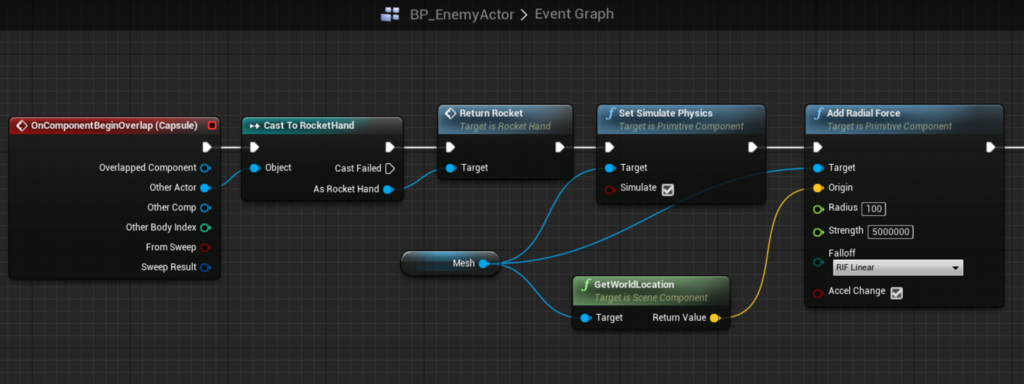1024x384 pixels.
Task: Select the Set Simulate Physics node title
Action: 665,113
